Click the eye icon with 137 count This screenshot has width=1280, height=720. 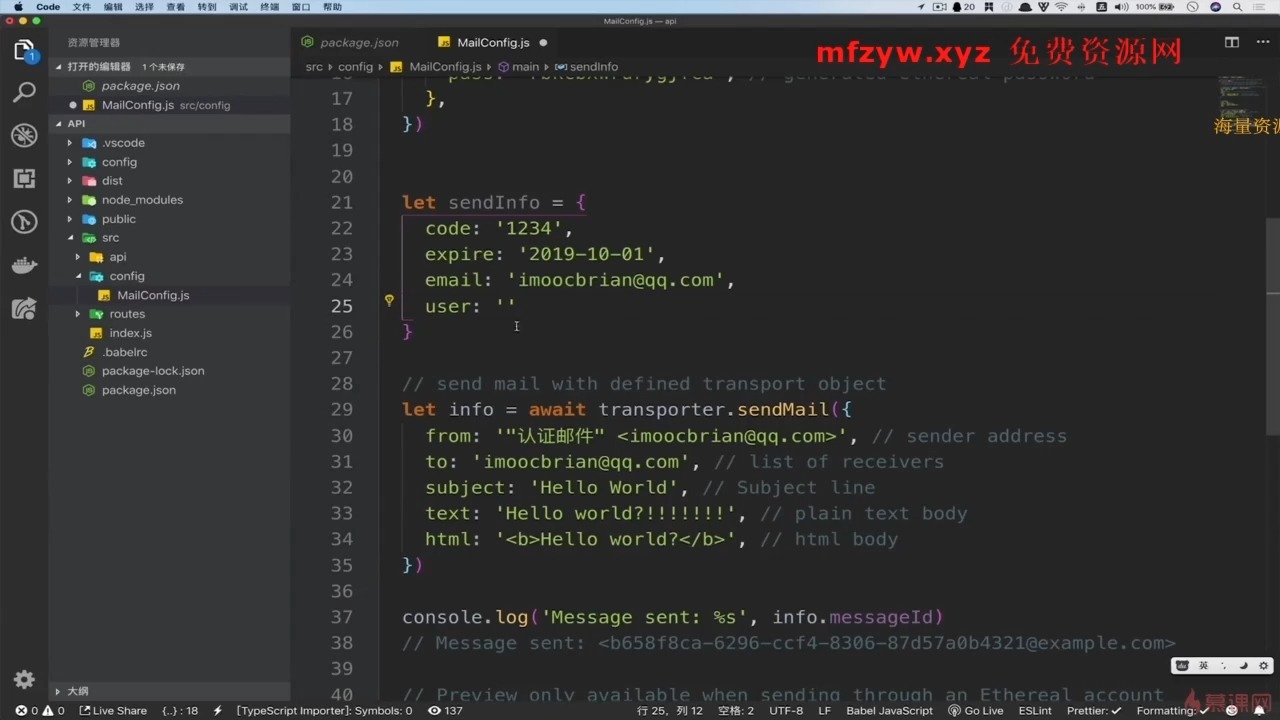(x=445, y=711)
